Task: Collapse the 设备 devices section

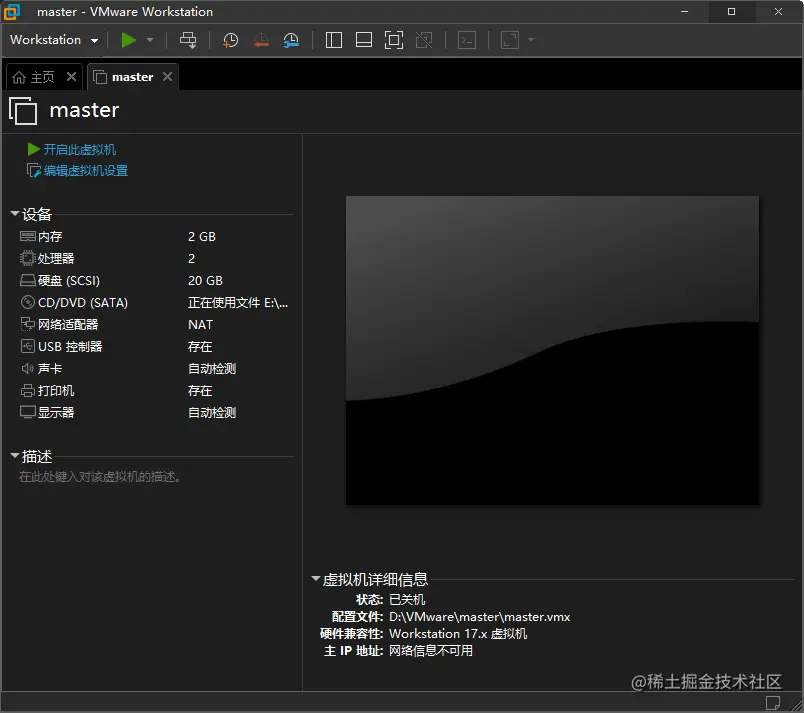Action: coord(15,213)
